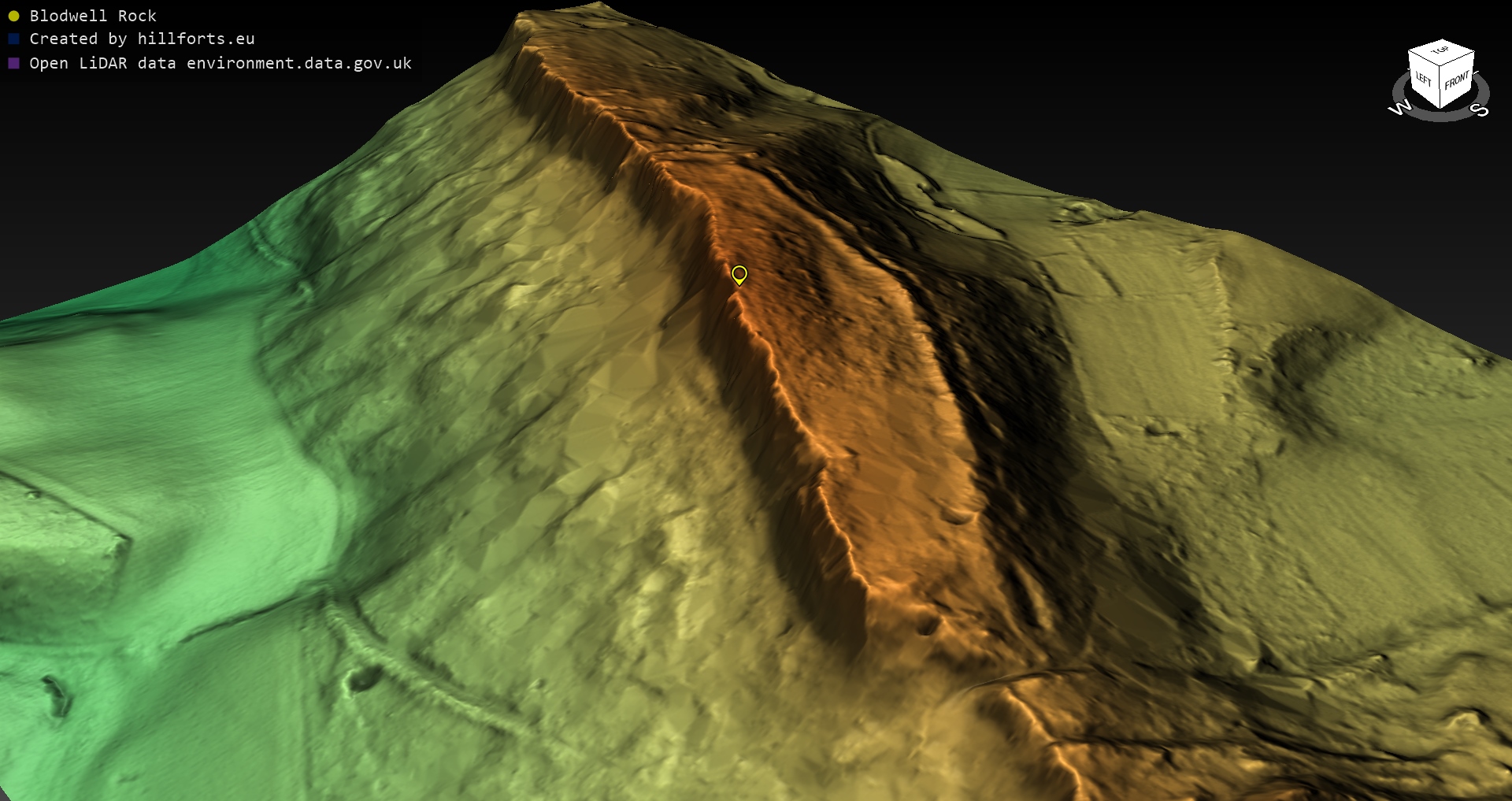Click the yellow location pin on the ridge
This screenshot has height=801, width=1512.
tap(739, 274)
